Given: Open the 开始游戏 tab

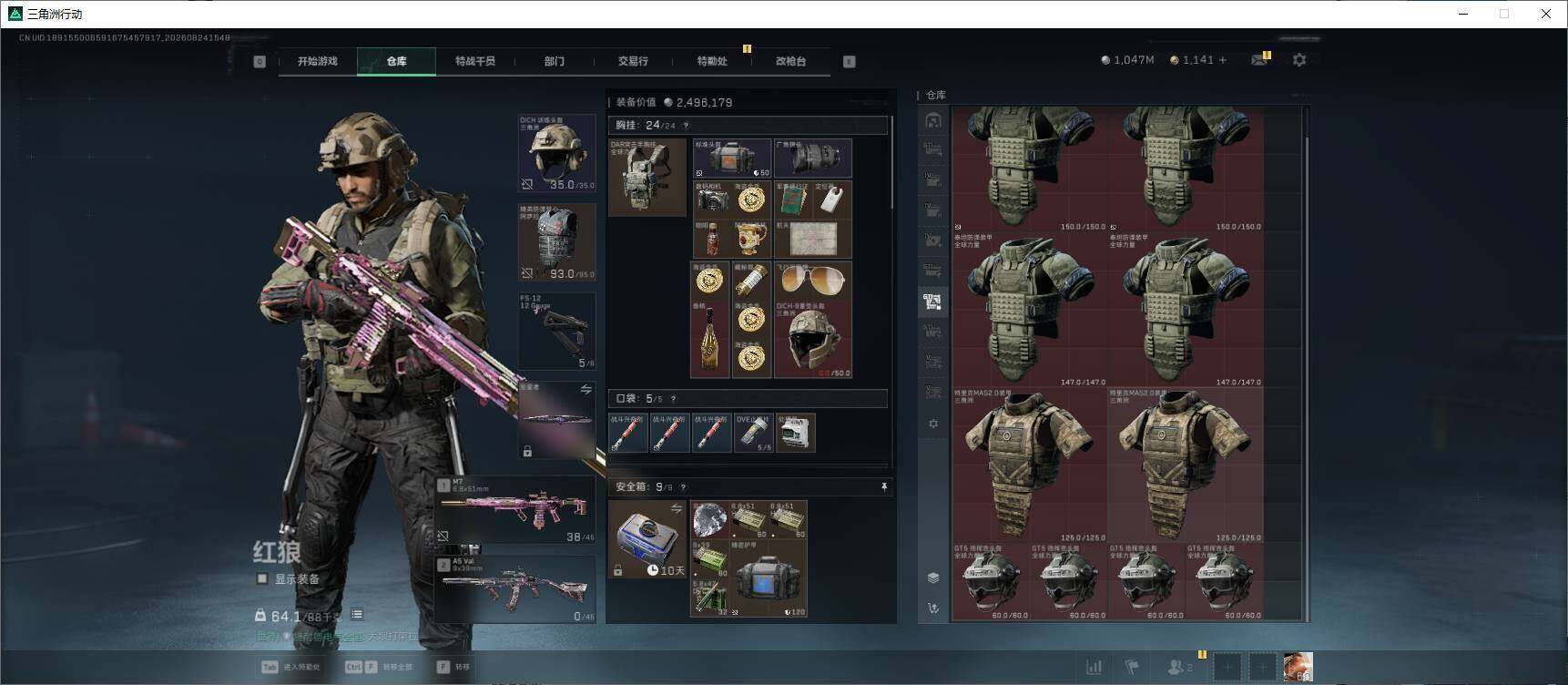Looking at the screenshot, I should (x=317, y=61).
